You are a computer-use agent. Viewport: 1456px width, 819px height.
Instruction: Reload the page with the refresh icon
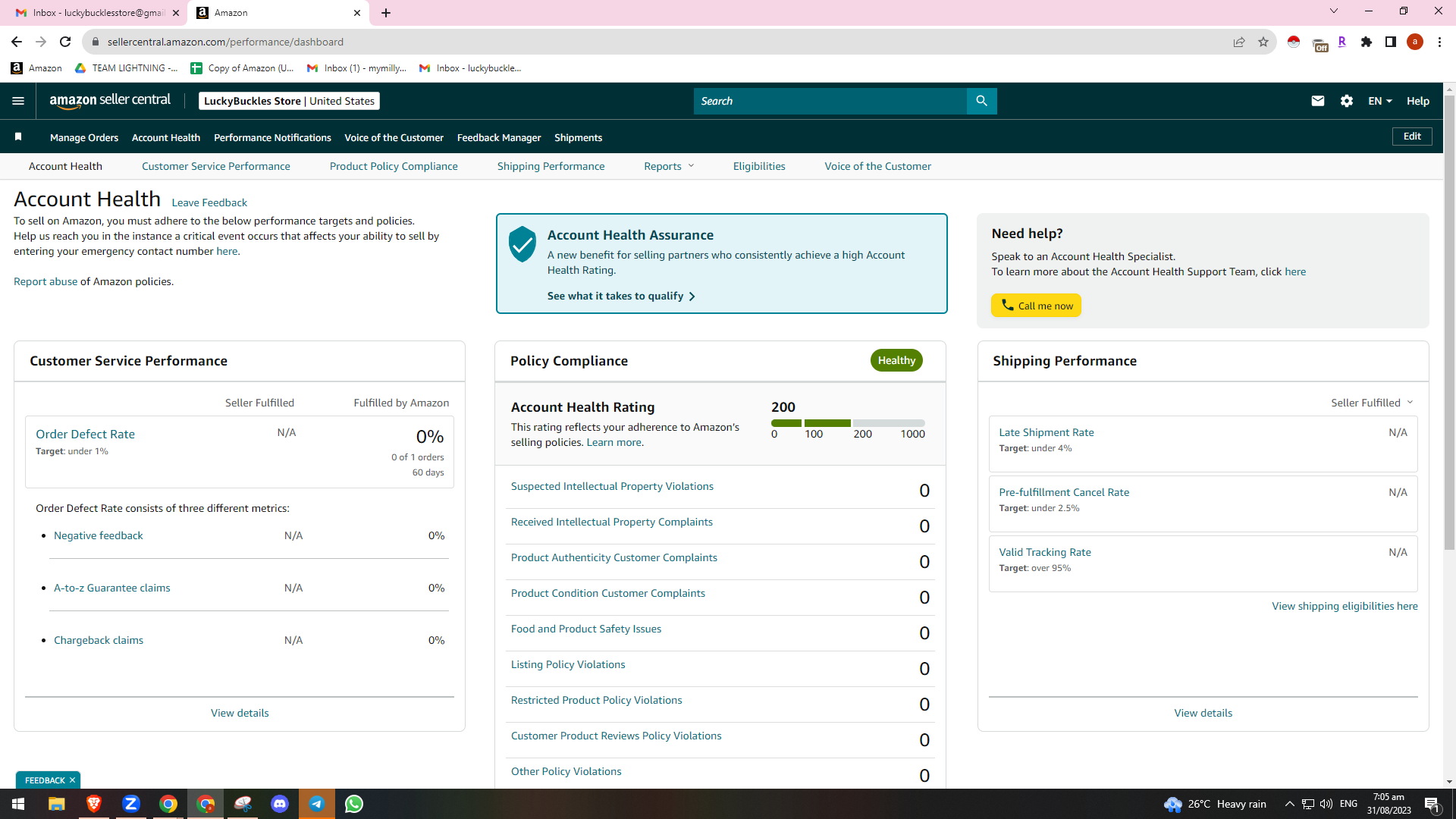pyautogui.click(x=65, y=42)
